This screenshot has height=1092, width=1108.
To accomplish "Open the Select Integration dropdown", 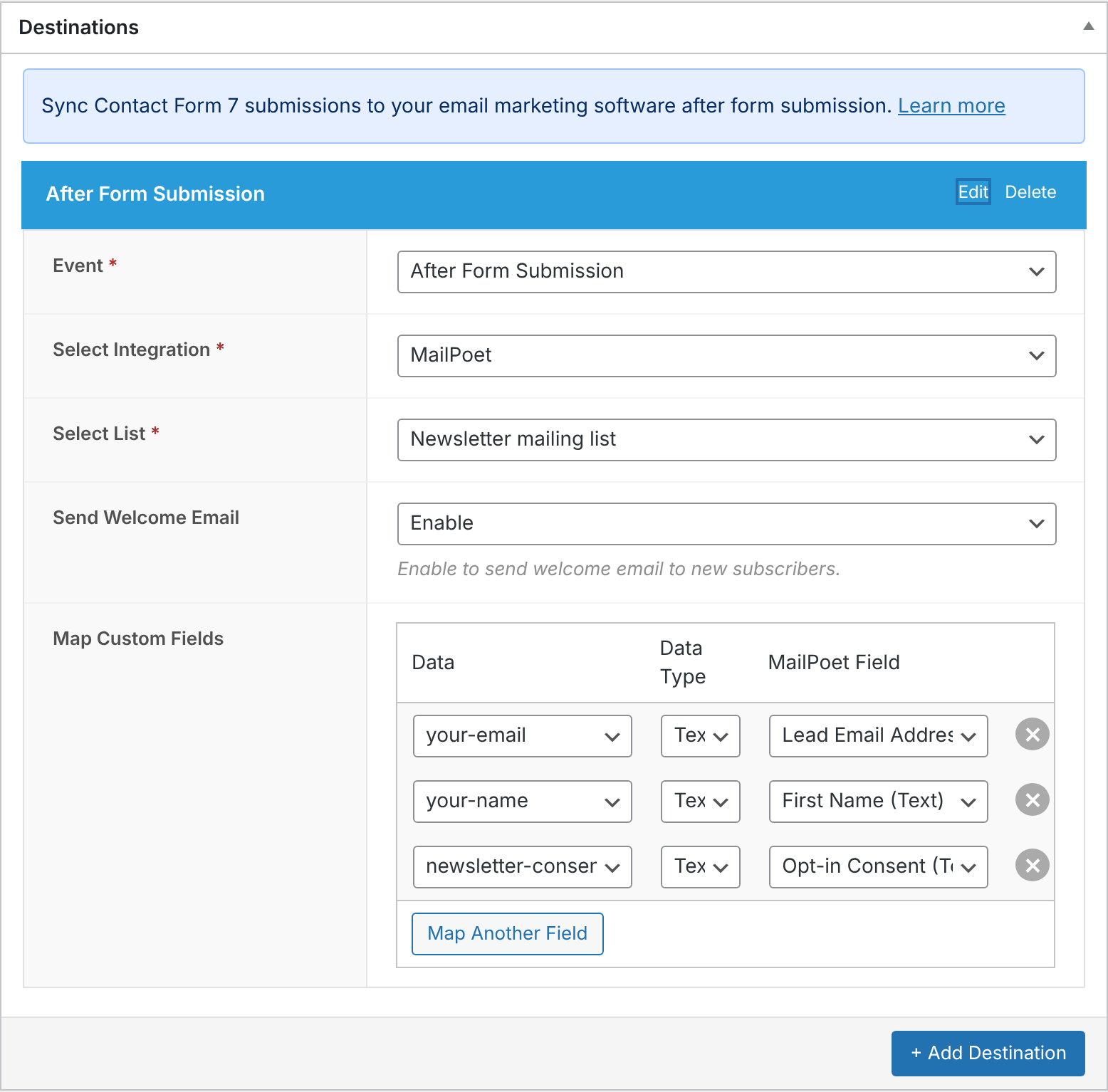I will pos(726,355).
